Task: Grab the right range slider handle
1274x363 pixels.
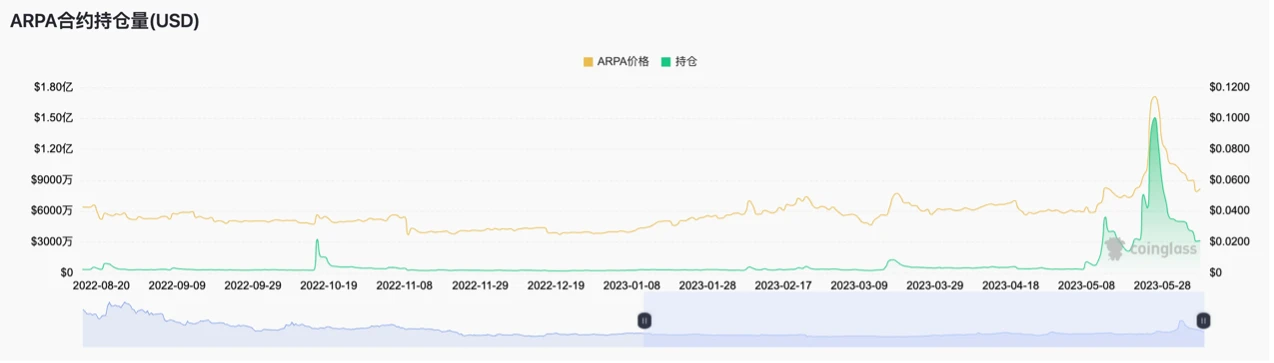Action: (1203, 320)
